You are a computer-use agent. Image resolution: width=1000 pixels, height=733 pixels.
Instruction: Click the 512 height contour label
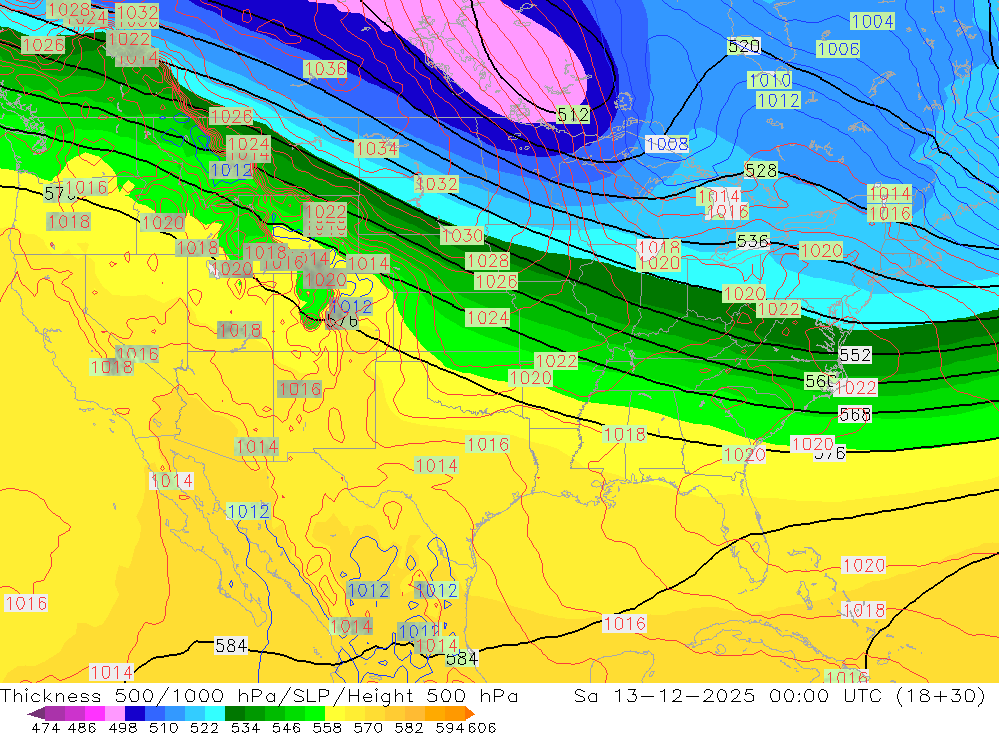(x=573, y=115)
